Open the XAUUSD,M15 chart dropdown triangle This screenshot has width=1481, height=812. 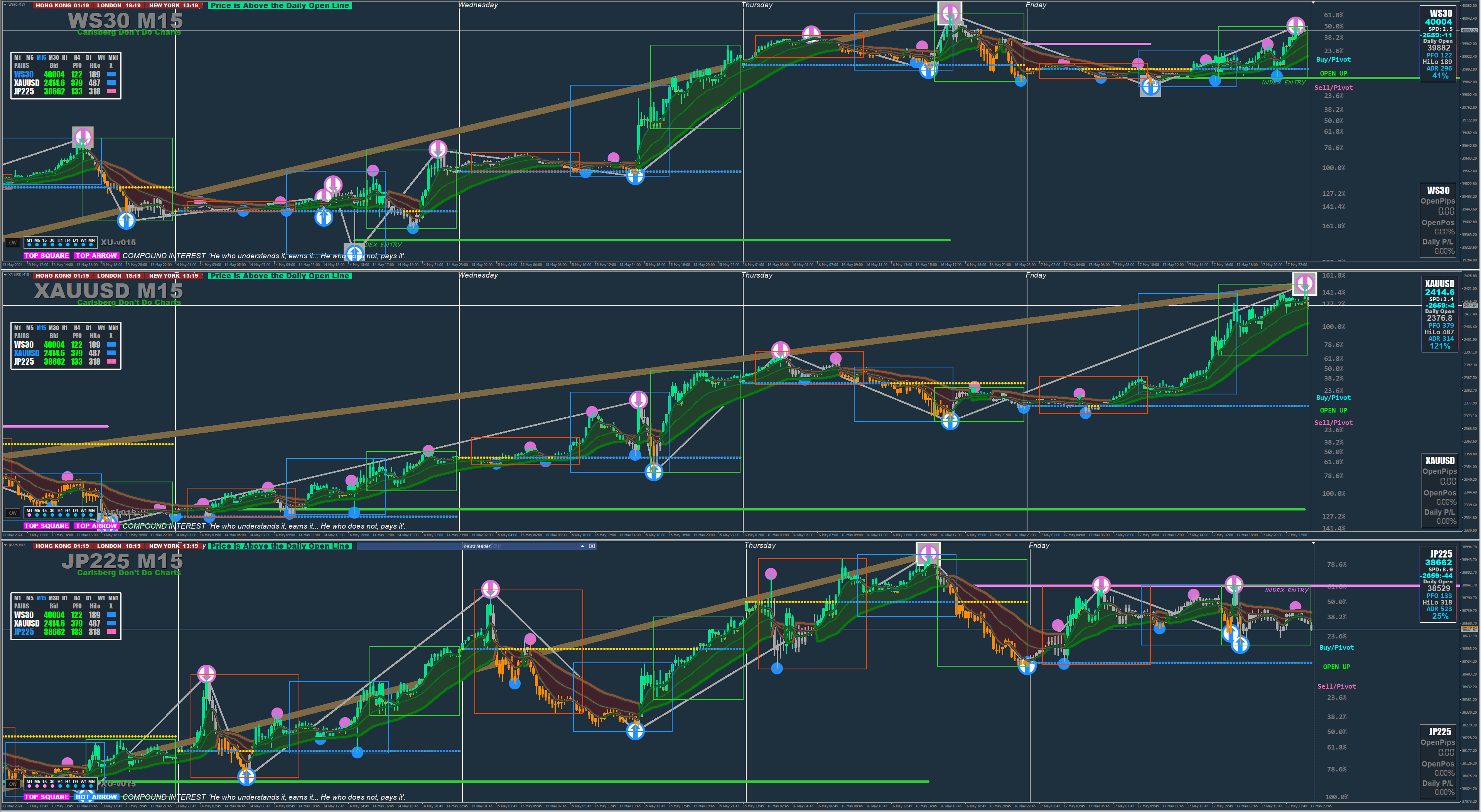(x=5, y=275)
